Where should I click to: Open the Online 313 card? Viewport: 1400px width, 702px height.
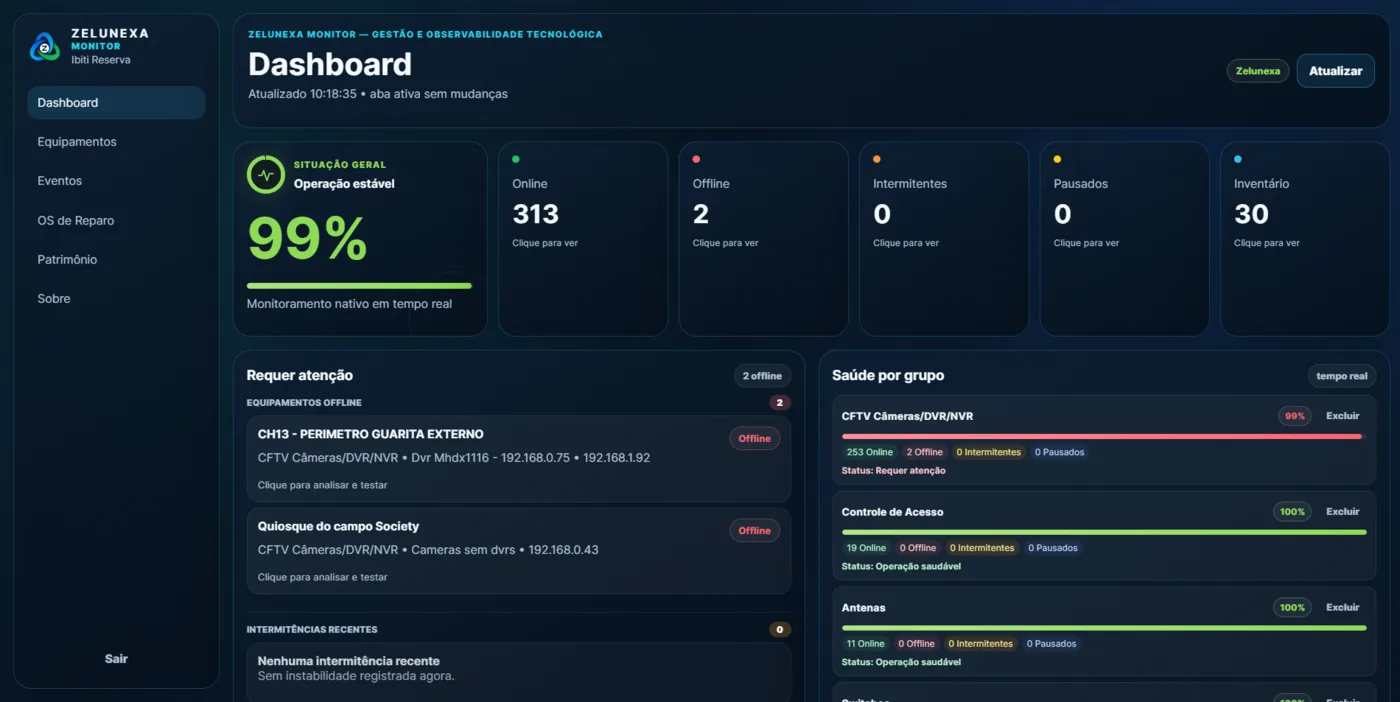(583, 239)
